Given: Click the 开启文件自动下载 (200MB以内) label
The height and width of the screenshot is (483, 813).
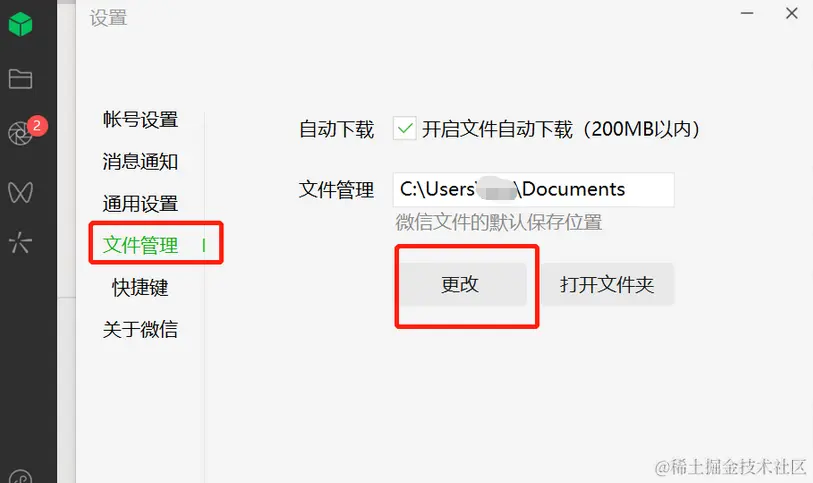Looking at the screenshot, I should pos(560,129).
